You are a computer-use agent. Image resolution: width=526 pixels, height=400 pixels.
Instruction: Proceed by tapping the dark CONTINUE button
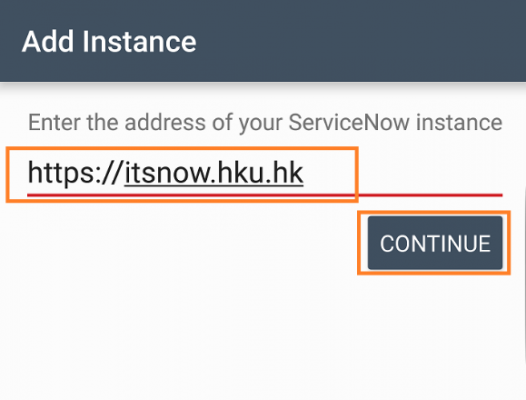point(435,243)
